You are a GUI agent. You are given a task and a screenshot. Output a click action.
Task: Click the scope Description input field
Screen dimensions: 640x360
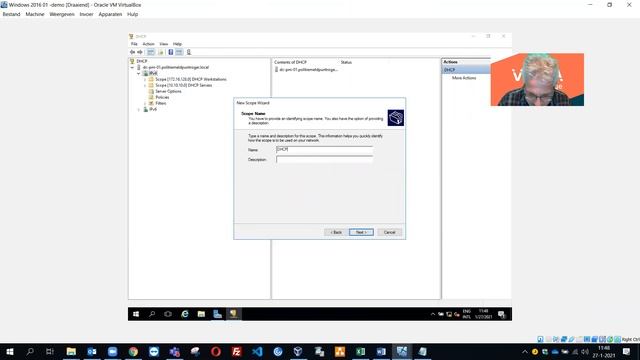click(324, 160)
